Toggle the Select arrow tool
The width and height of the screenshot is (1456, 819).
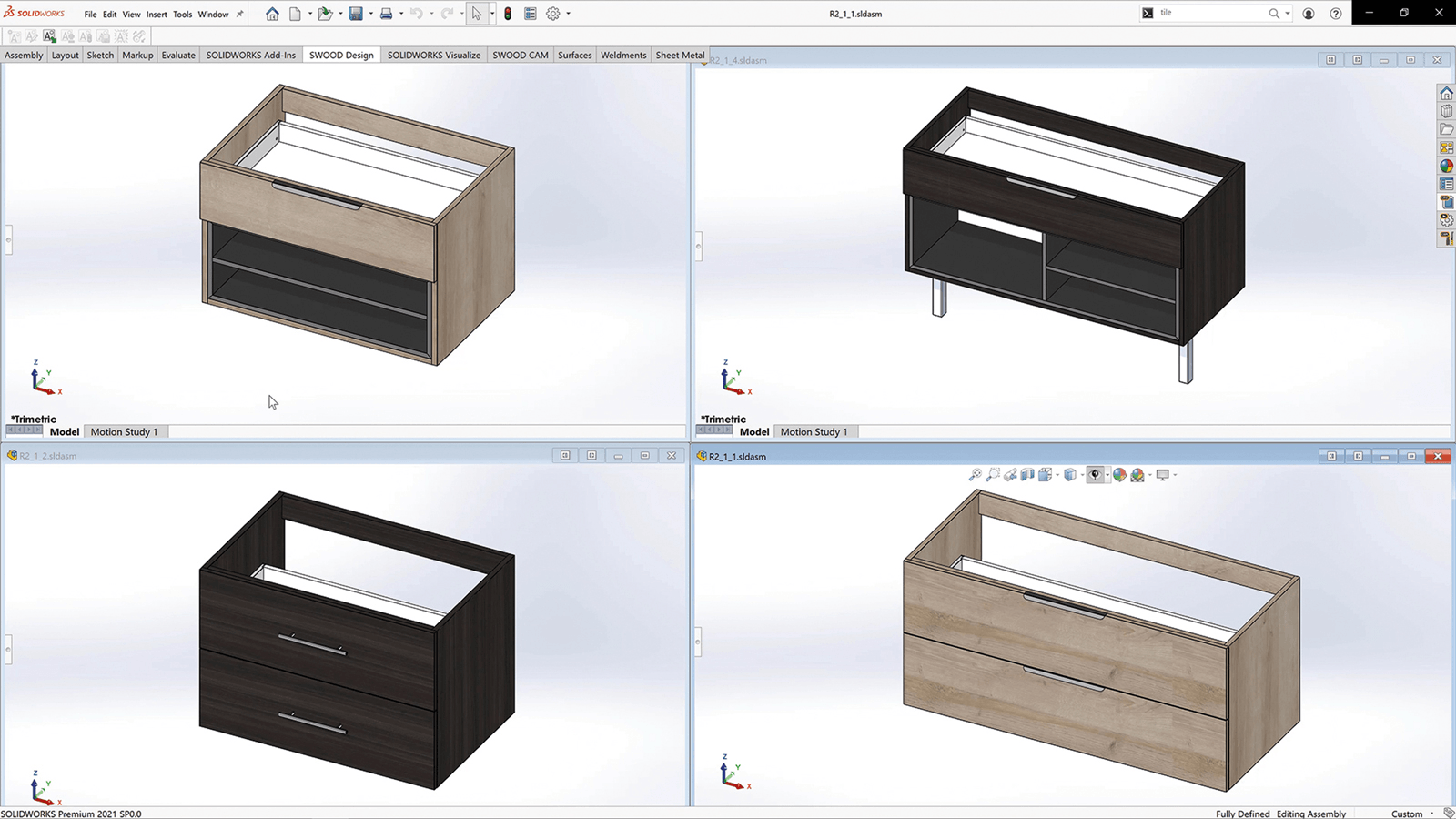pos(477,14)
